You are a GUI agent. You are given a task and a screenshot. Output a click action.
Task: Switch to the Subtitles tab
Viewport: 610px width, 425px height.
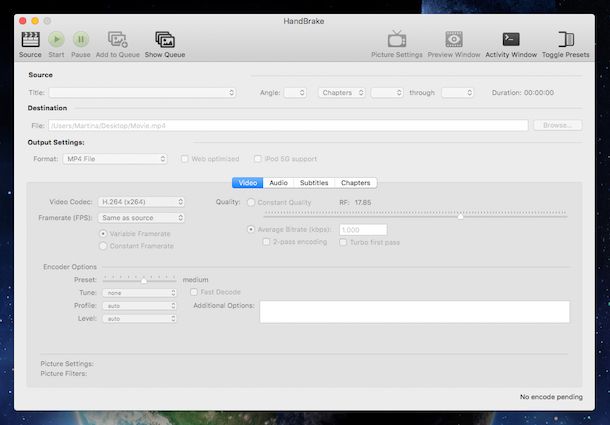click(x=314, y=183)
